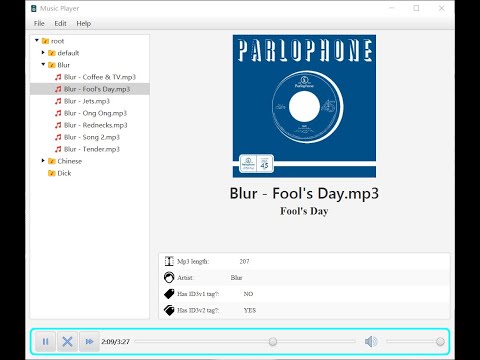Viewport: 480px width, 360px height.
Task: Select the default folder icon
Action: 52,53
